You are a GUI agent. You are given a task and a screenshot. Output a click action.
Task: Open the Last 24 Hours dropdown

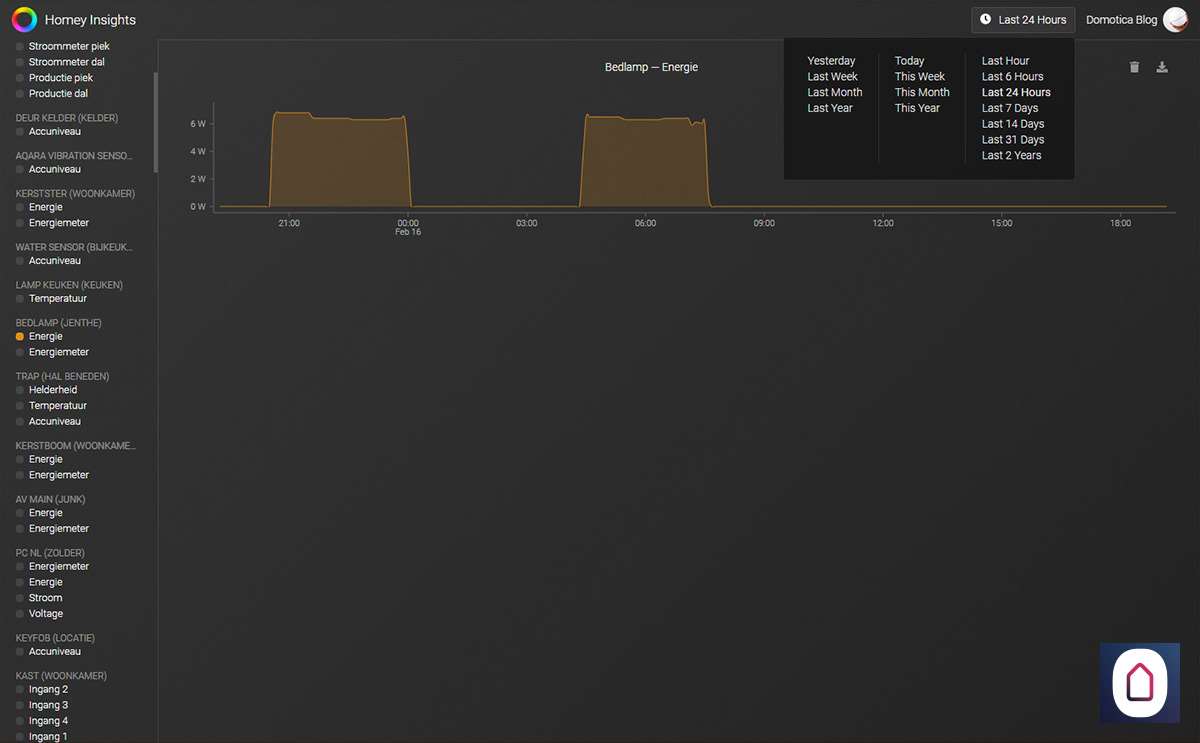click(1023, 19)
